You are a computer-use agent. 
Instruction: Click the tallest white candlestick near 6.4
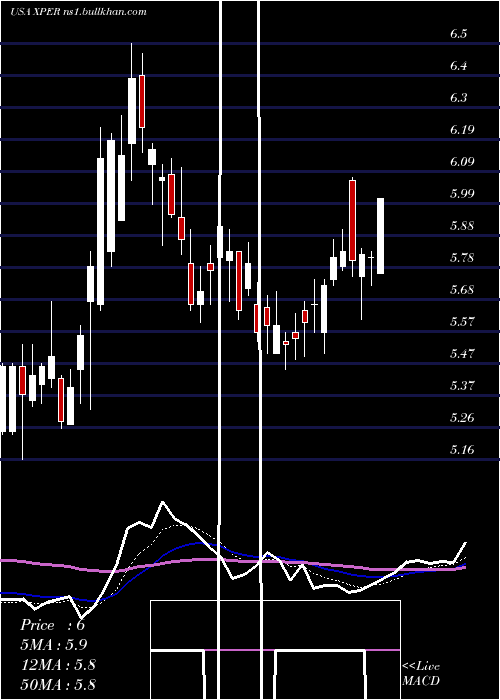tap(132, 111)
